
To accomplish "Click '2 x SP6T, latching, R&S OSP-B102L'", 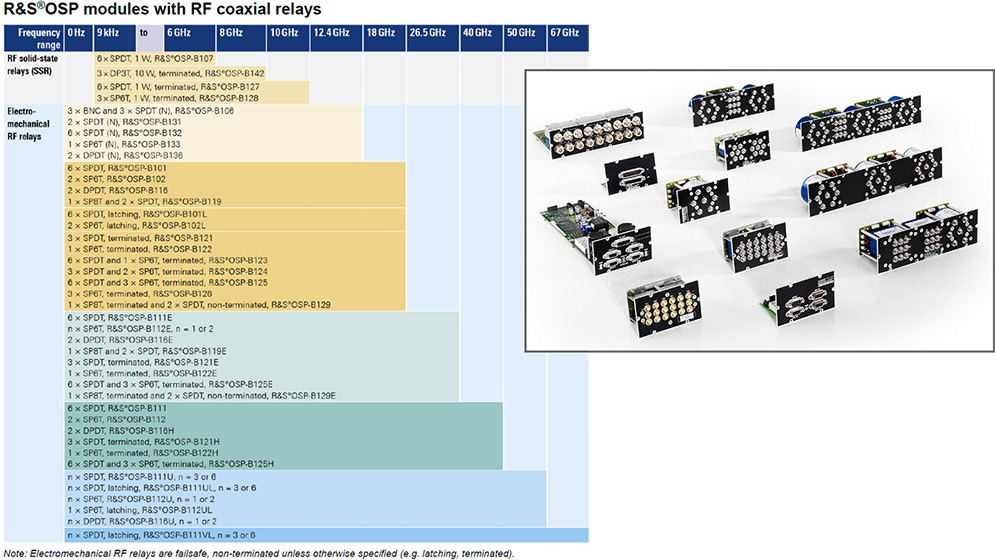I will coord(136,225).
